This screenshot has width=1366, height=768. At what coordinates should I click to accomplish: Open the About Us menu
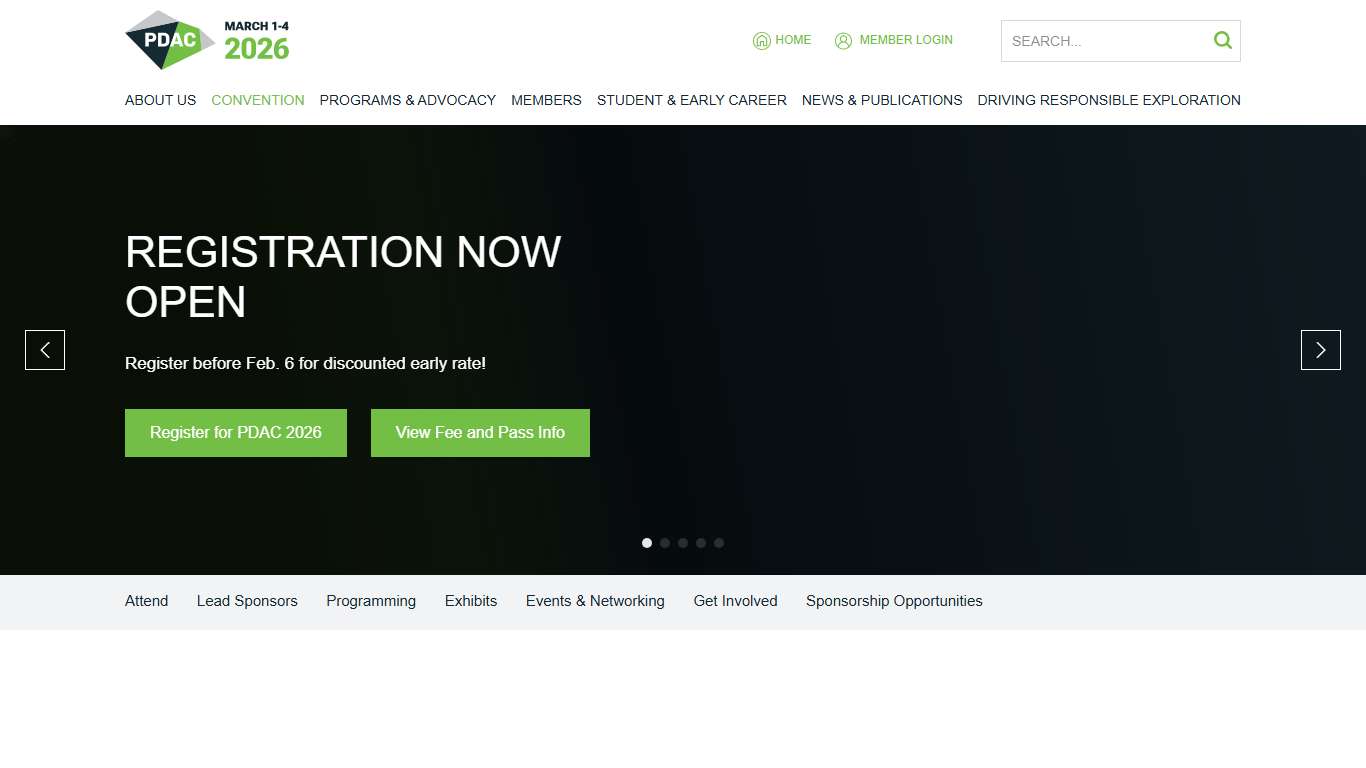point(160,100)
